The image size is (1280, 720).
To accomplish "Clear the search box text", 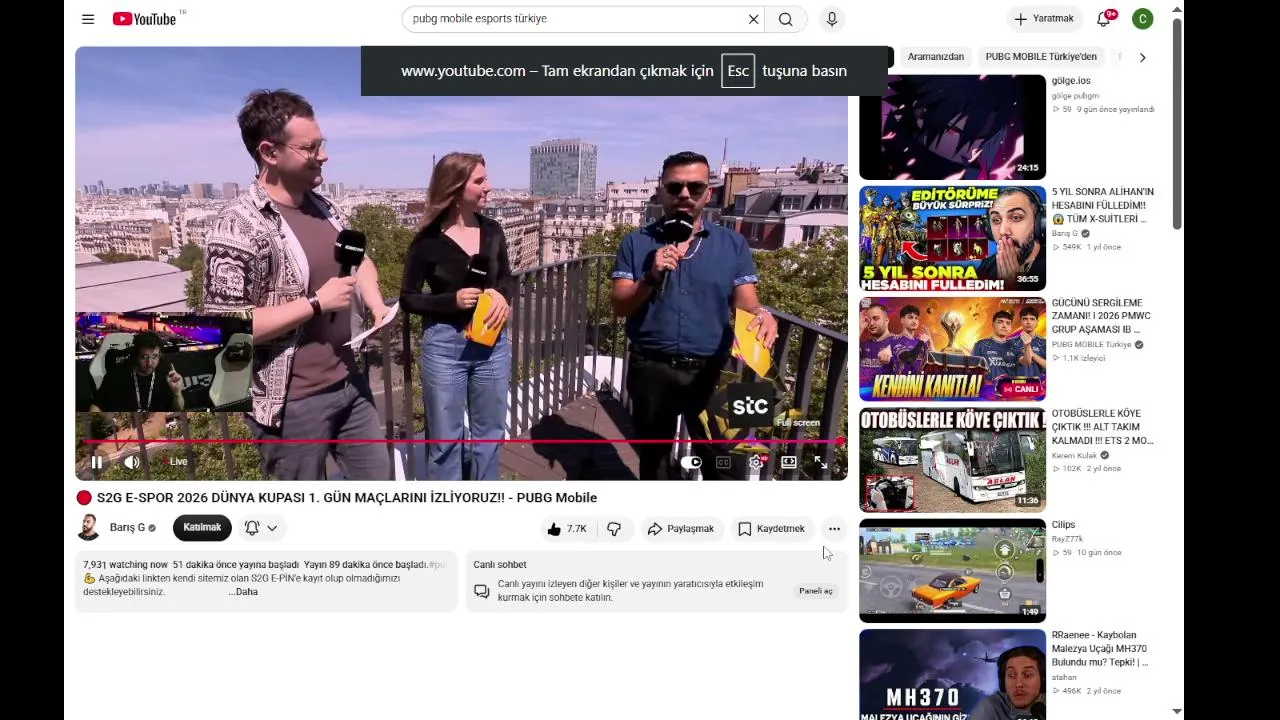I will click(753, 19).
